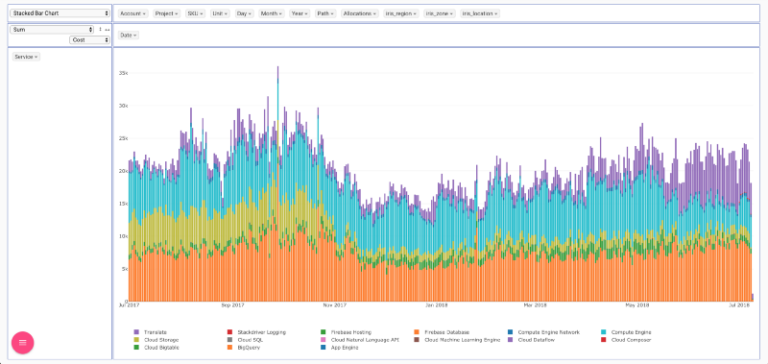768x364 pixels.
Task: Expand the Year field filter
Action: [x=299, y=14]
